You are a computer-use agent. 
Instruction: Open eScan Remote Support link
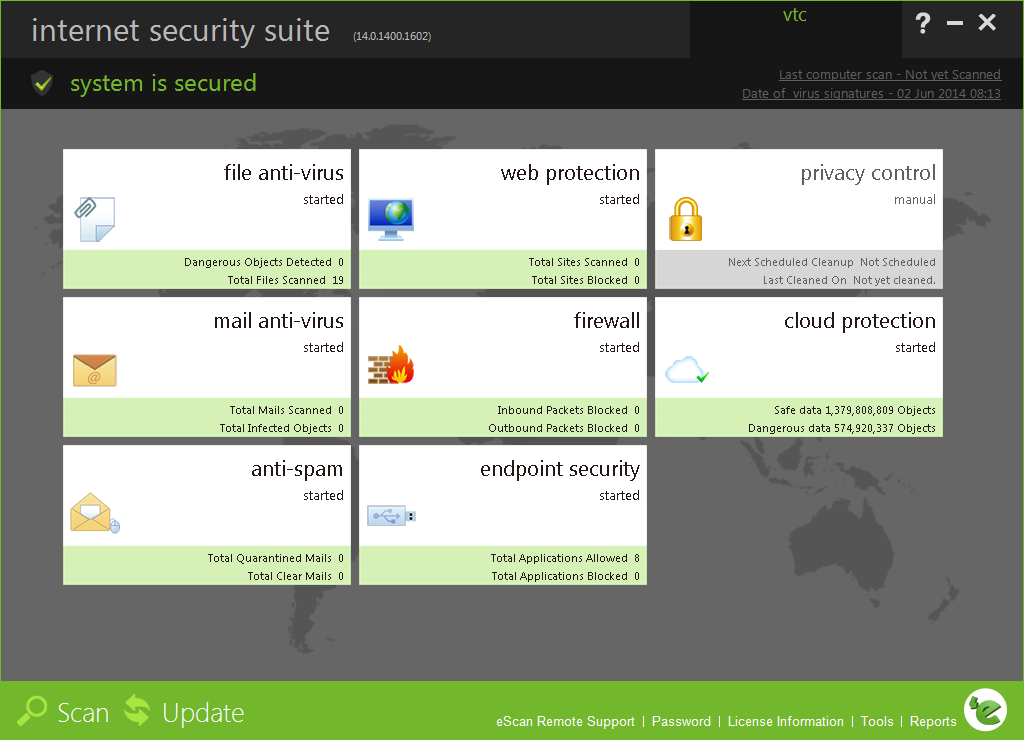[565, 722]
